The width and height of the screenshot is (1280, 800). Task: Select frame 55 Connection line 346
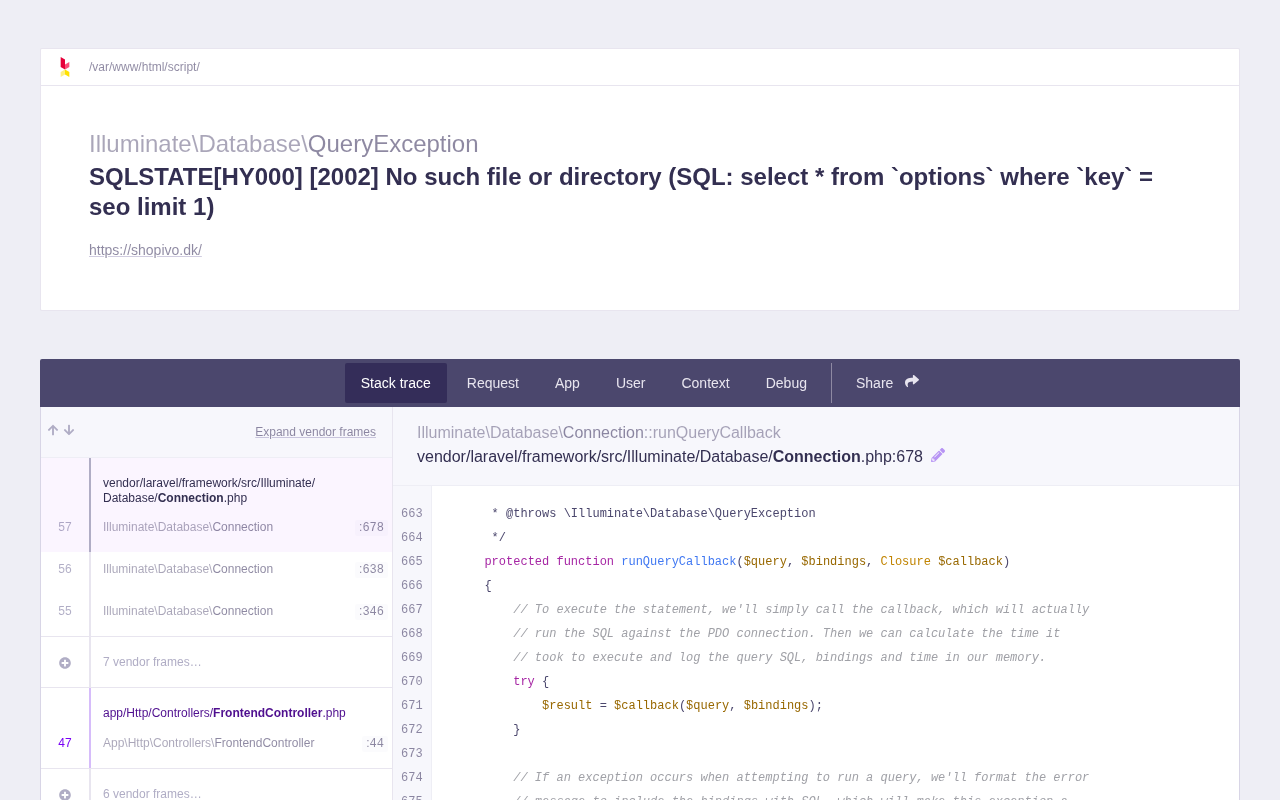click(216, 611)
